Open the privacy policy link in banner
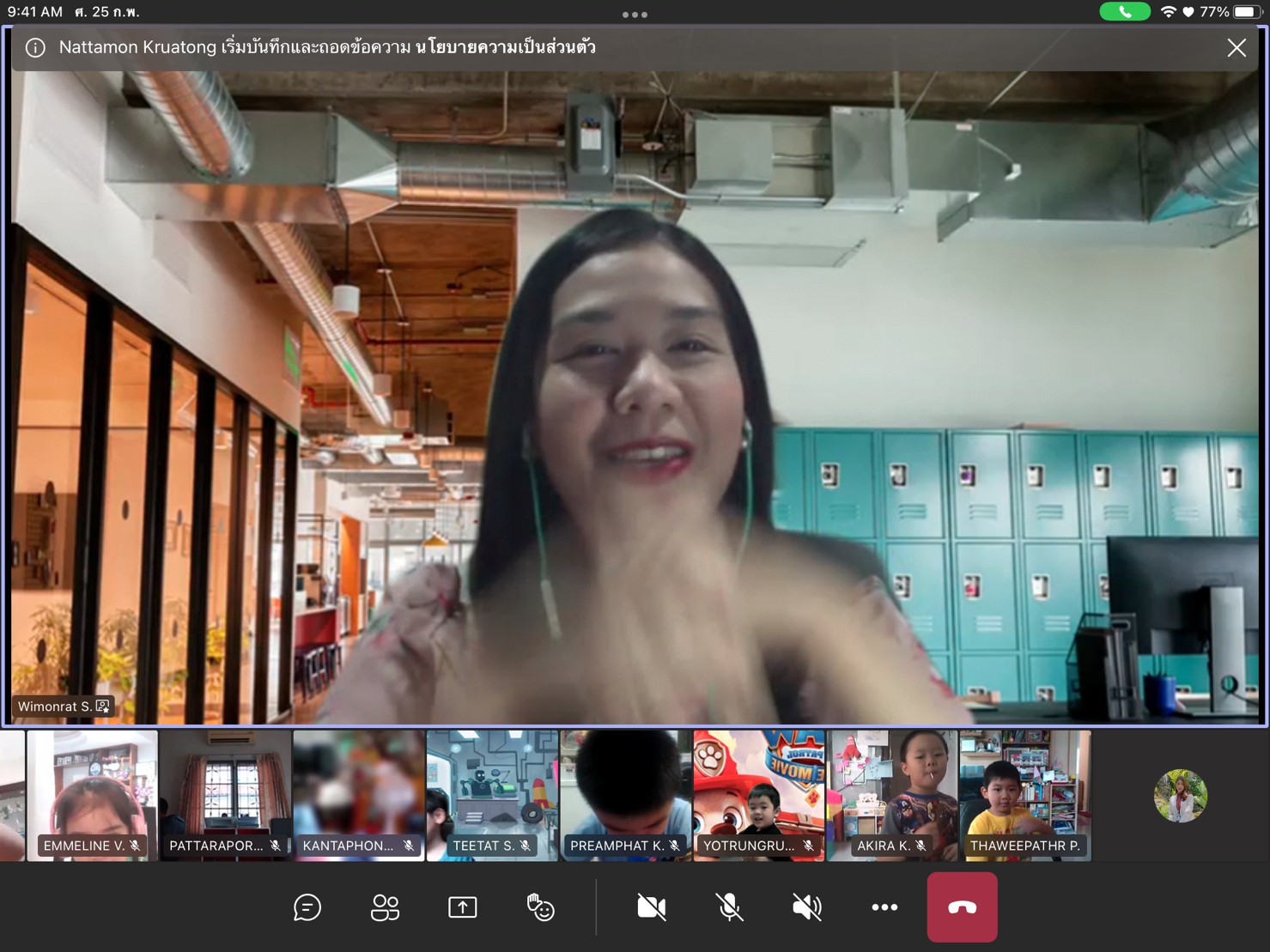Viewport: 1270px width, 952px height. tap(505, 47)
